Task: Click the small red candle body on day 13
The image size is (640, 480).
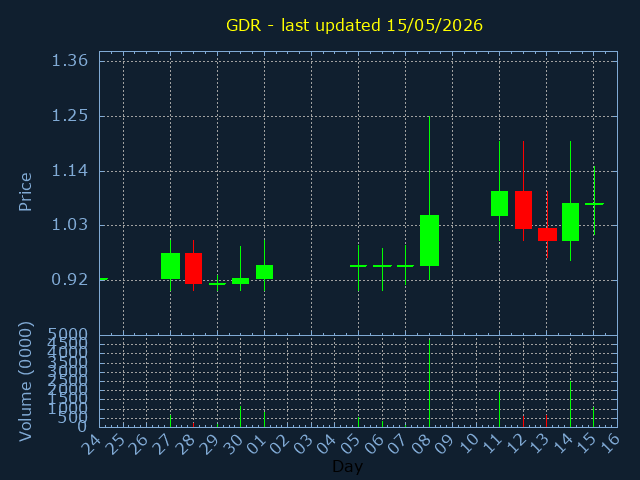Action: (x=547, y=234)
